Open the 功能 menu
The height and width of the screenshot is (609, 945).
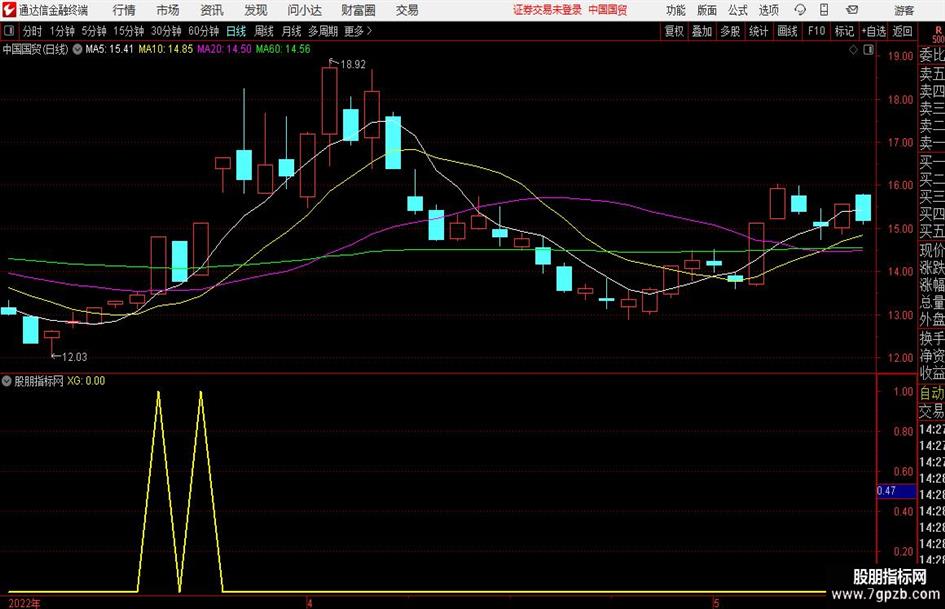pyautogui.click(x=676, y=10)
